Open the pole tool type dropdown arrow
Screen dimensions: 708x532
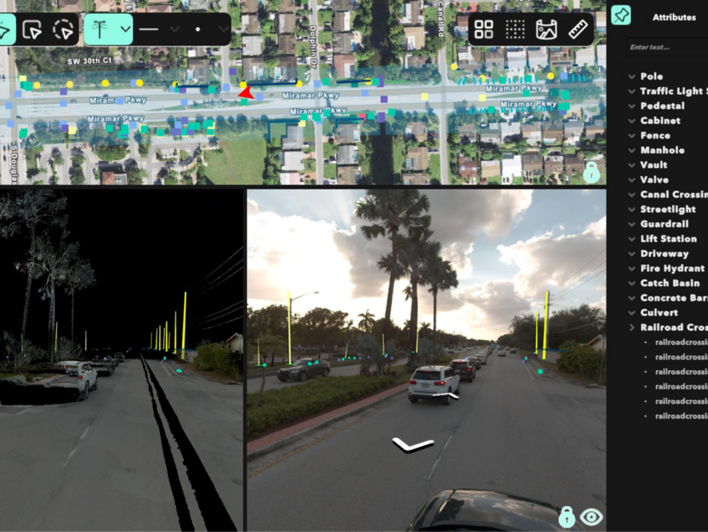click(x=125, y=30)
